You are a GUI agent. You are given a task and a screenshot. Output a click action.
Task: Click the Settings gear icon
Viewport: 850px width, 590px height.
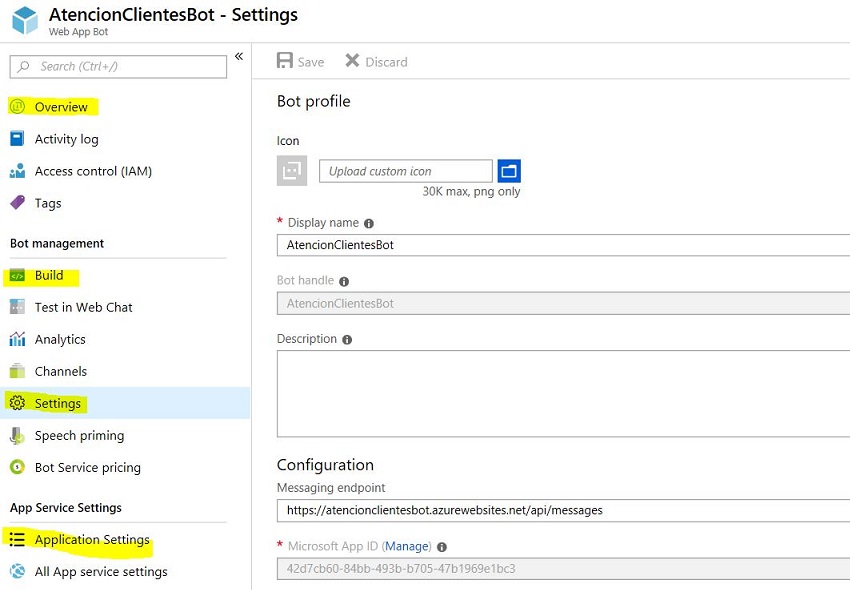coord(17,403)
